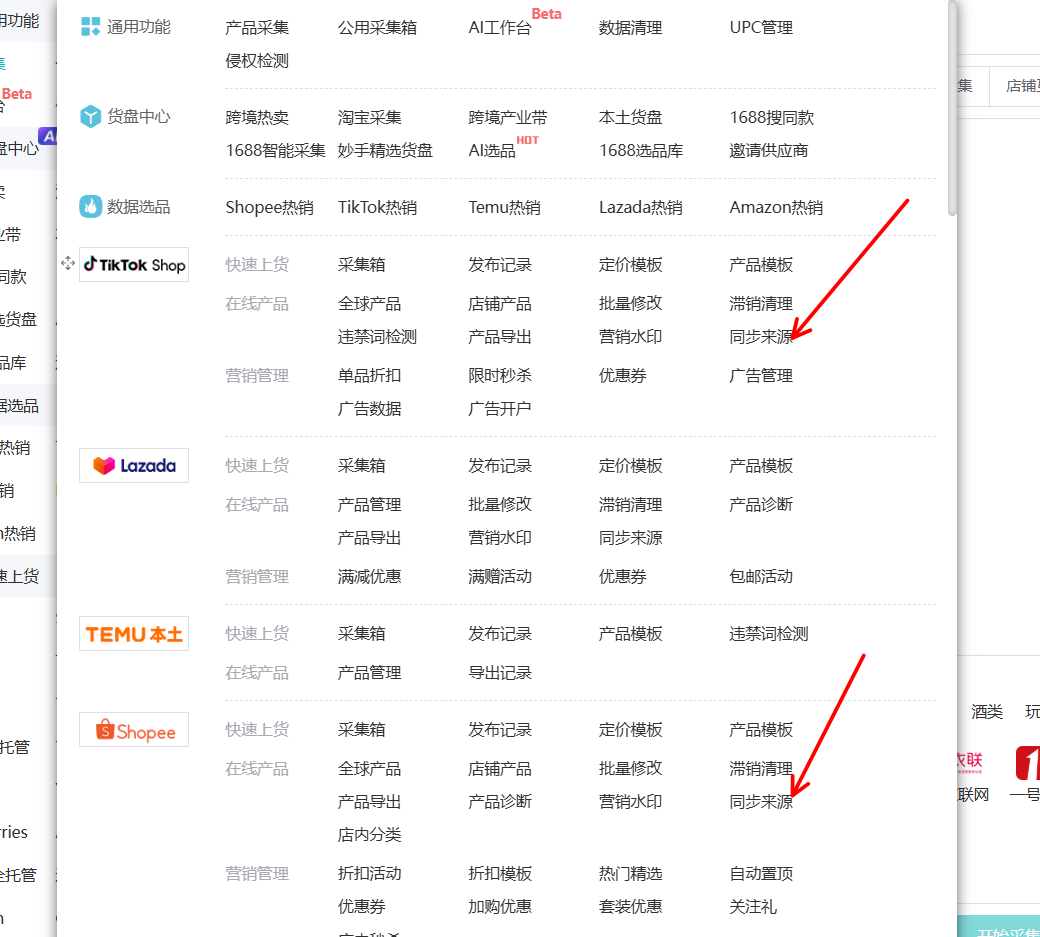
Task: Open Lazada 同步来源
Action: click(x=631, y=538)
